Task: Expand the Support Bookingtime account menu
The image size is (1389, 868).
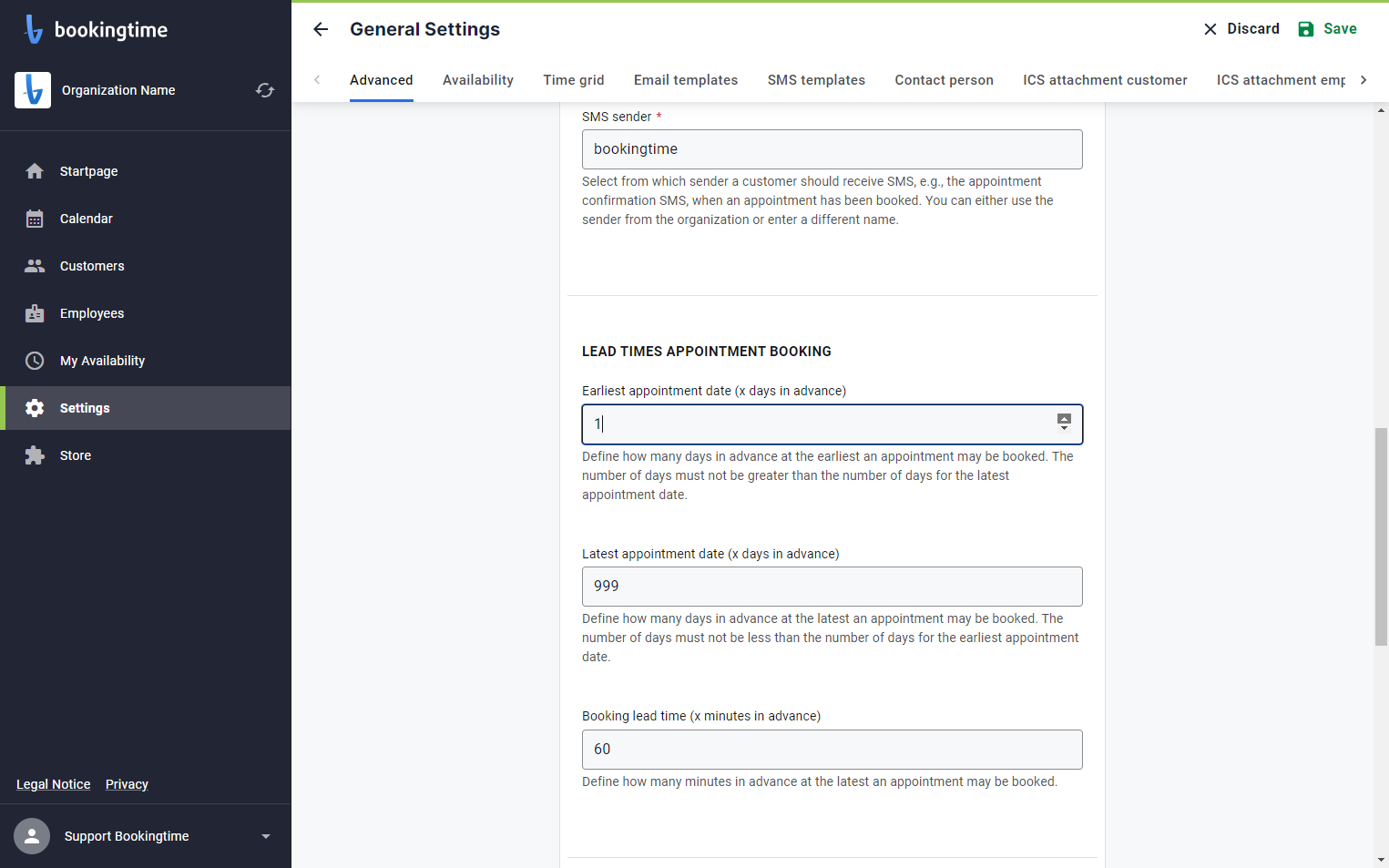Action: pos(266,836)
